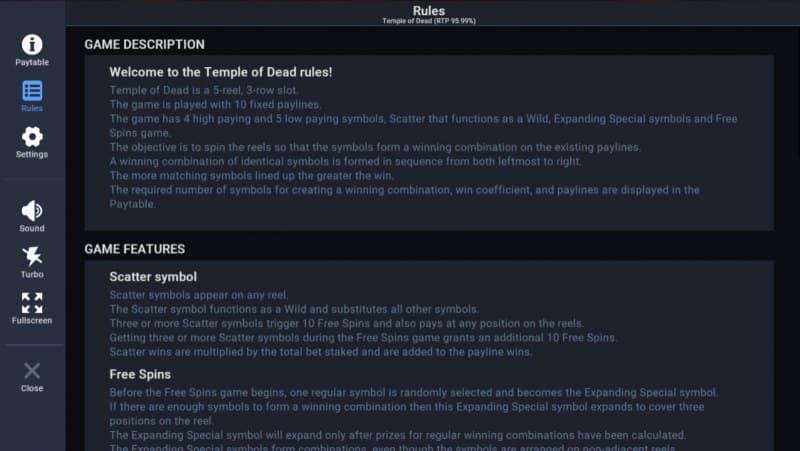Select the Rules label in sidebar
Viewport: 800px width, 451px height.
click(x=32, y=108)
